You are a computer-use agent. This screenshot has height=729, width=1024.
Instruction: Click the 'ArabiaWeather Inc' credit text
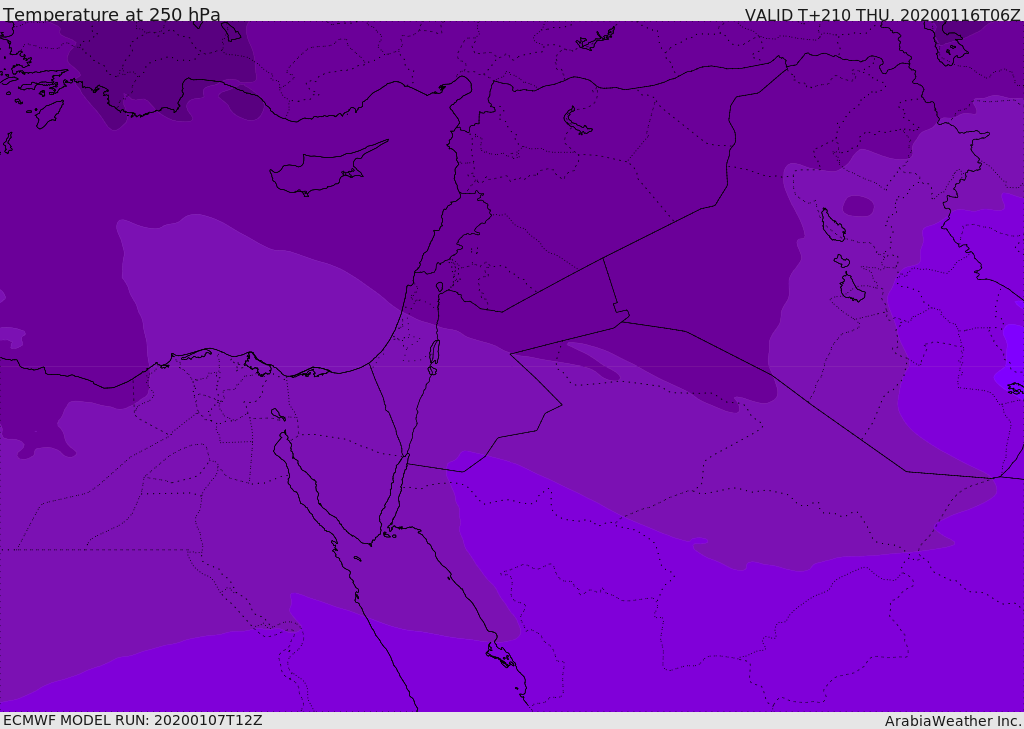tap(953, 721)
